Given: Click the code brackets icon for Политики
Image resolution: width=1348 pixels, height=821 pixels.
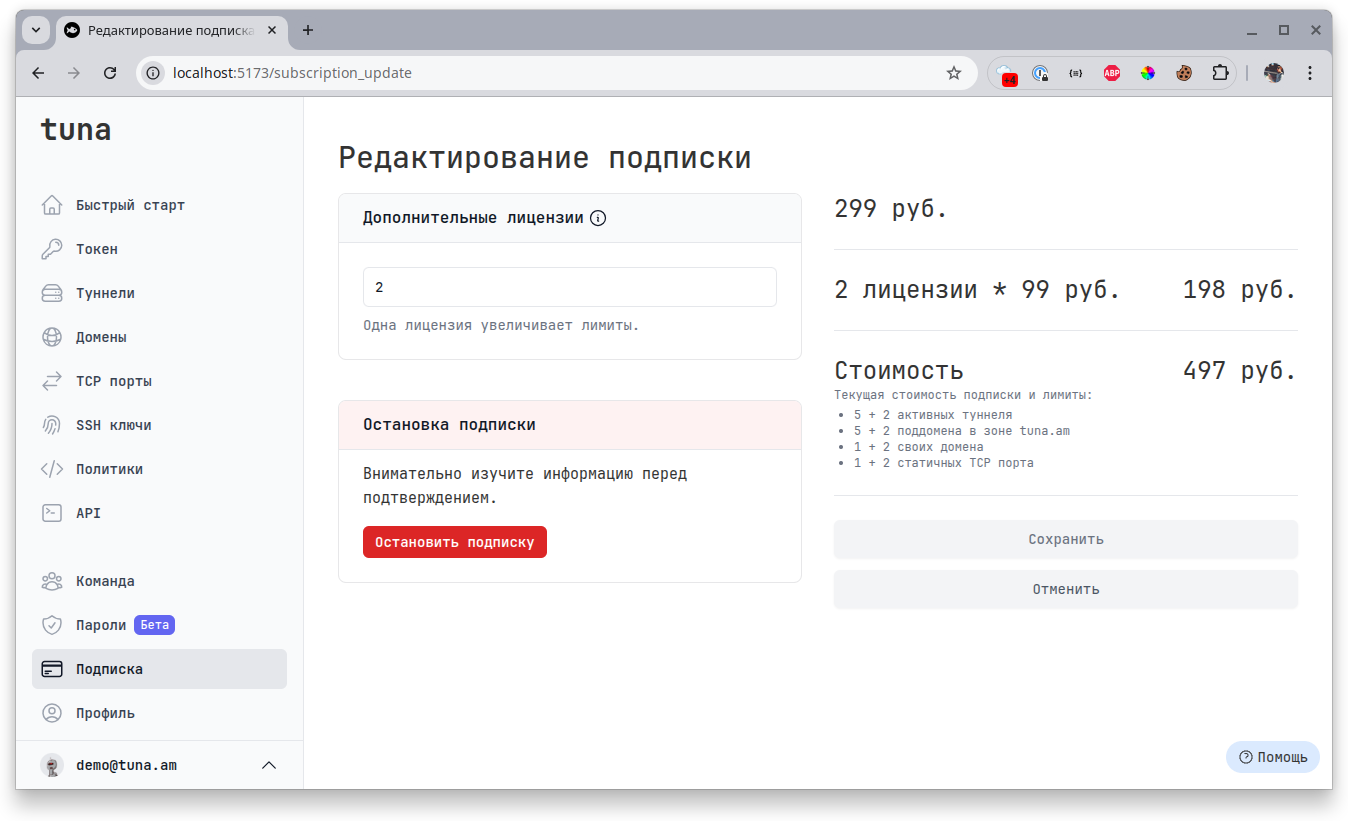Looking at the screenshot, I should tap(52, 469).
